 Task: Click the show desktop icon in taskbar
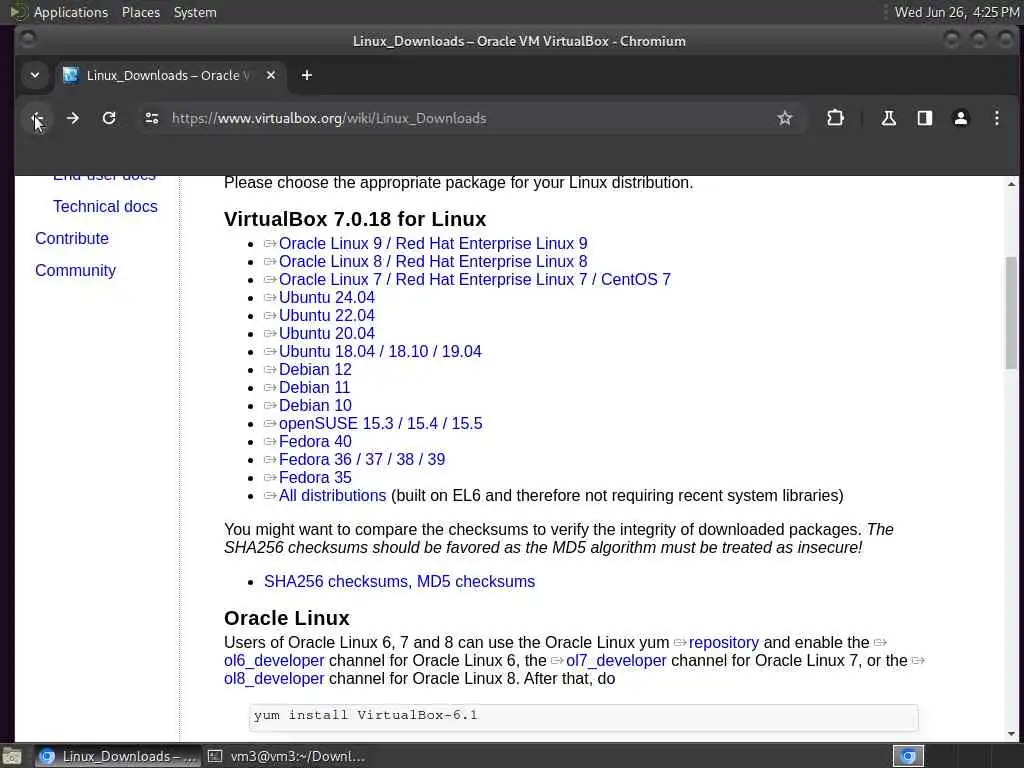point(12,756)
